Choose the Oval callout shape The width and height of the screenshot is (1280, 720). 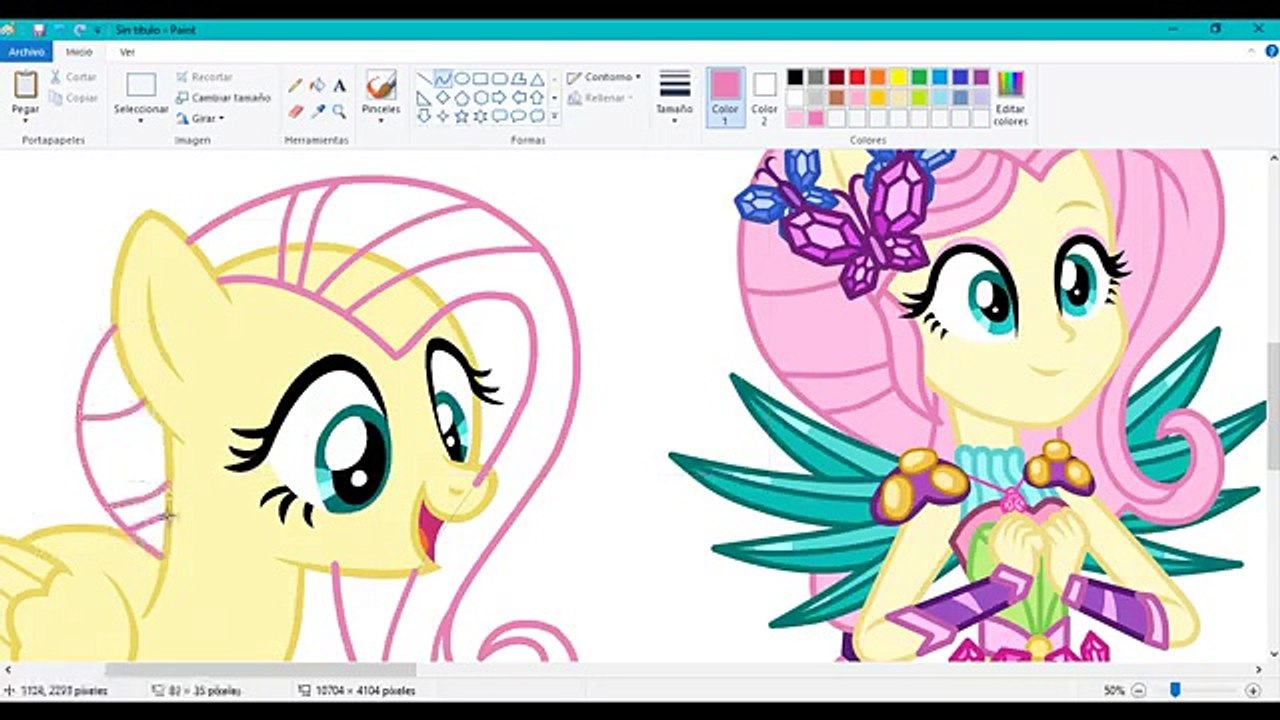[x=518, y=116]
